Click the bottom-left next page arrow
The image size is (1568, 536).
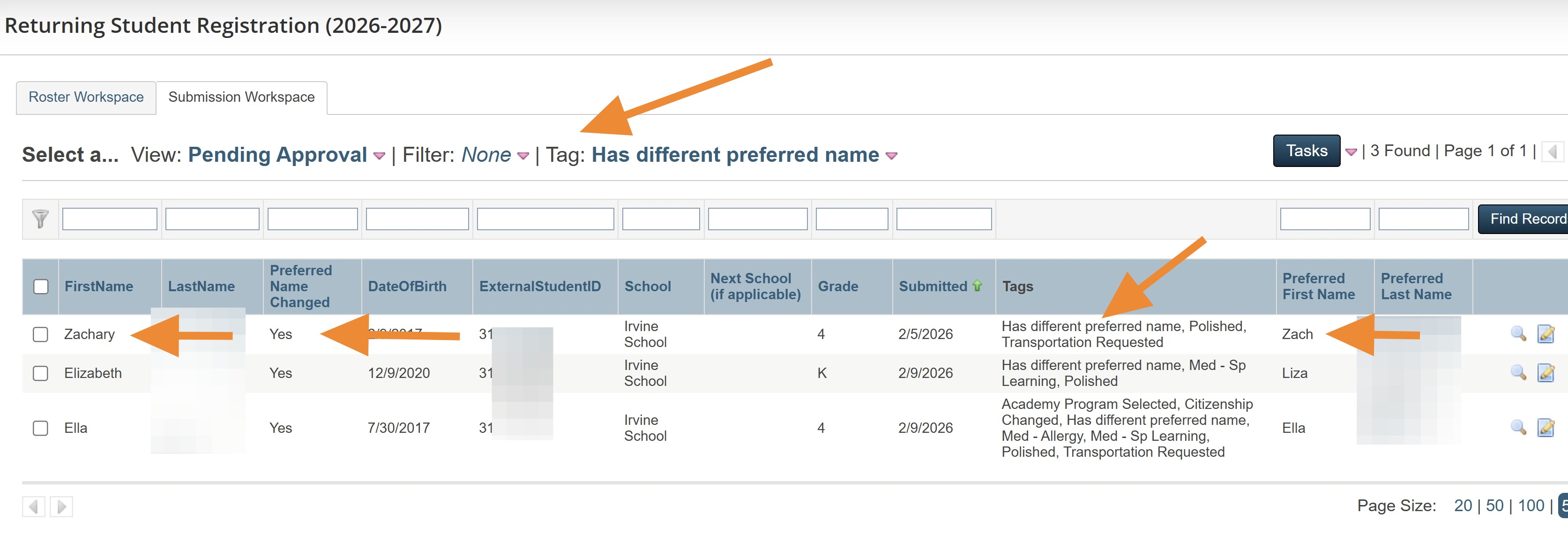pyautogui.click(x=61, y=506)
